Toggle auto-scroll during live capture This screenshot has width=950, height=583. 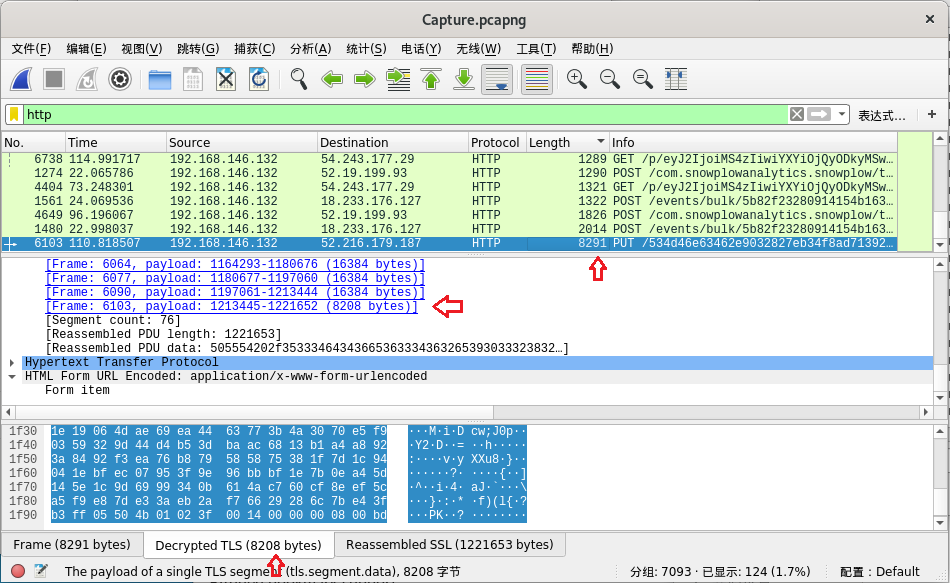[x=497, y=79]
